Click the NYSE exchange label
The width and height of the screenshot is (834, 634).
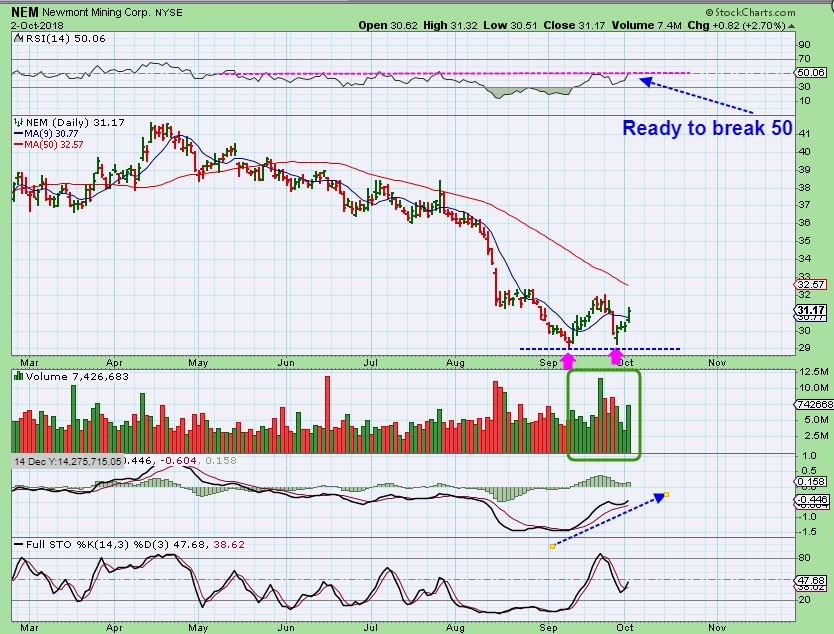[x=169, y=13]
